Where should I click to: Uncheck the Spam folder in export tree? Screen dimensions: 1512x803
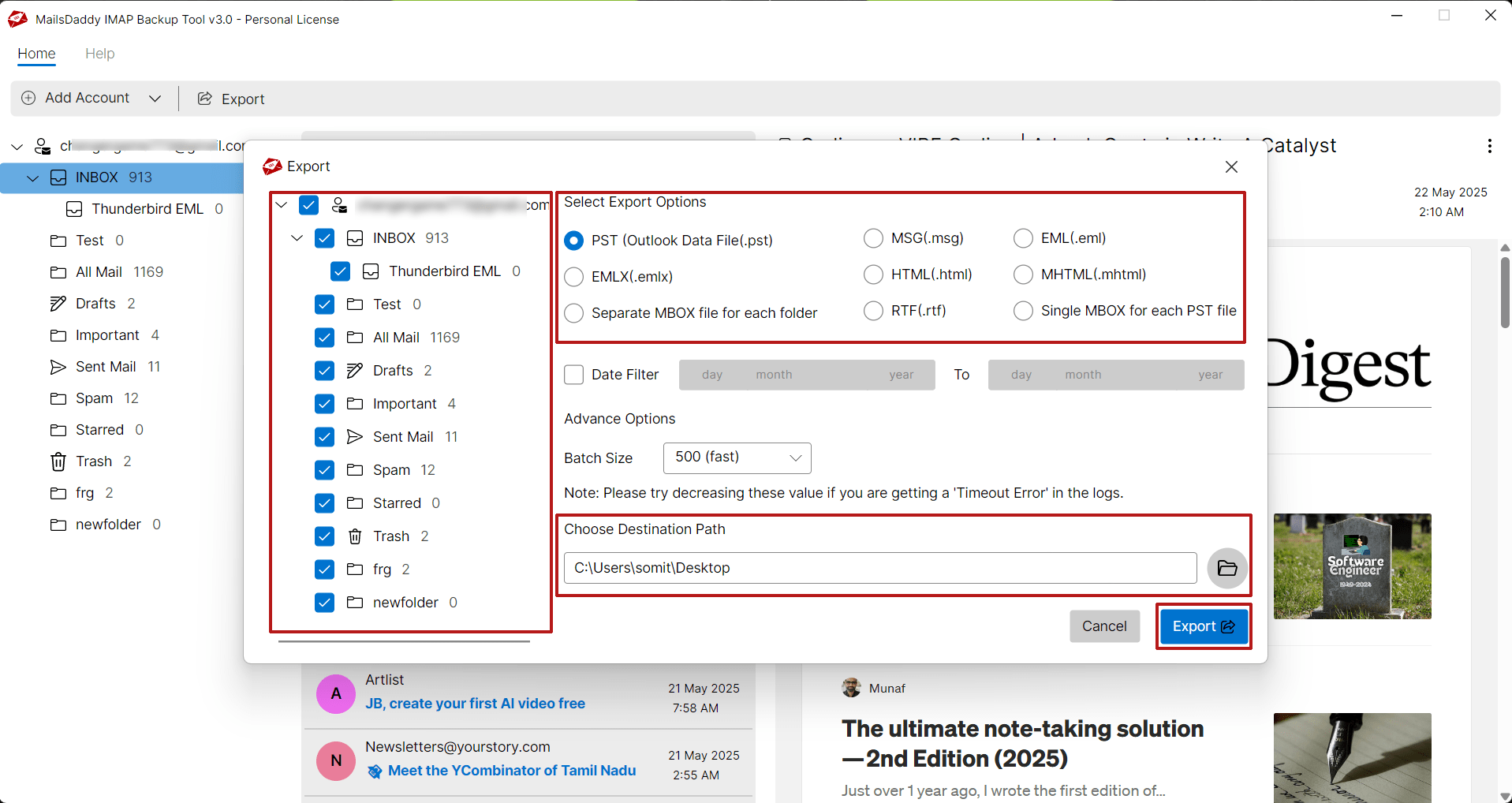tap(324, 470)
